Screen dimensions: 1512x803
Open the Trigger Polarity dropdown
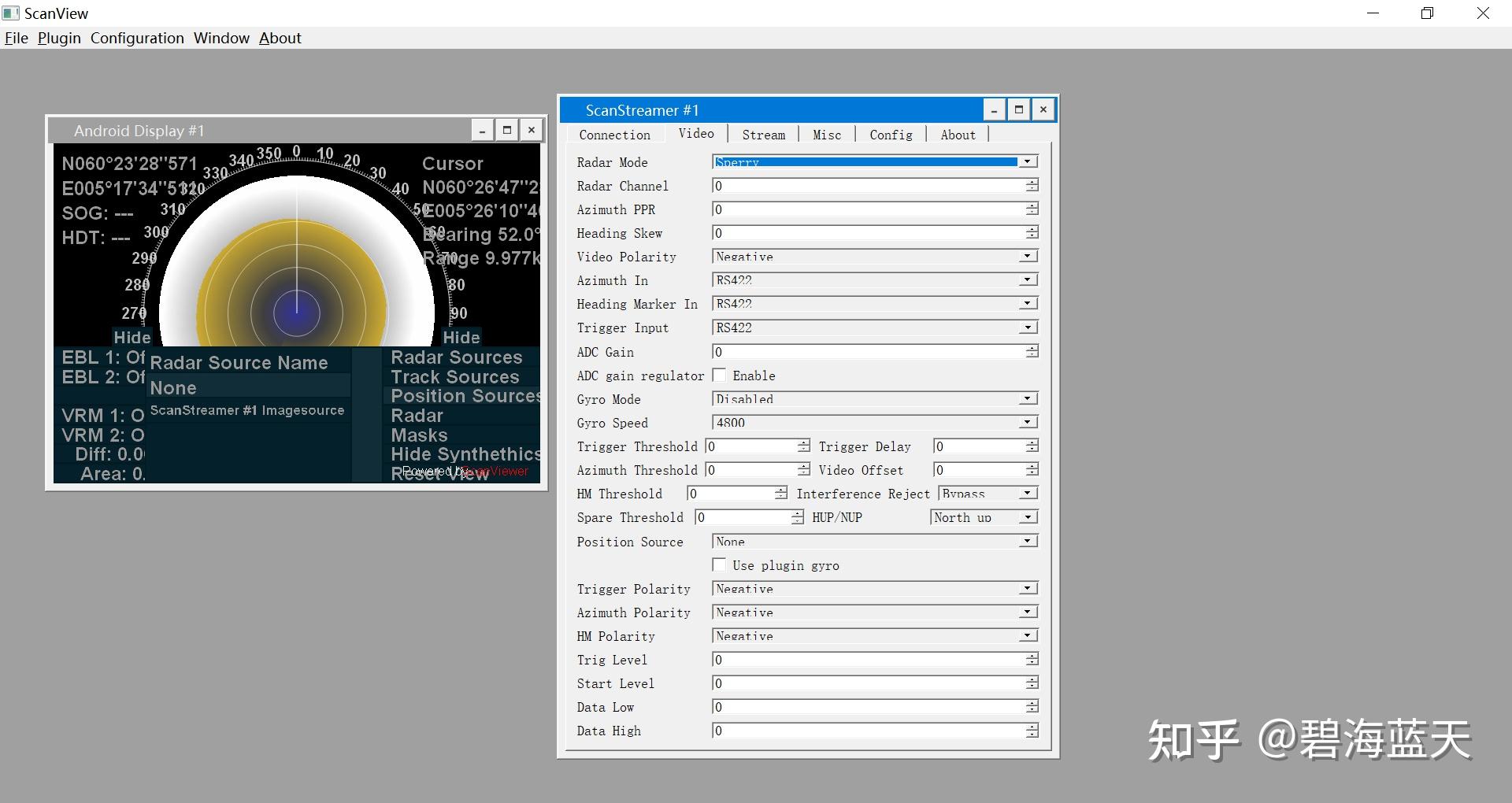point(1027,588)
